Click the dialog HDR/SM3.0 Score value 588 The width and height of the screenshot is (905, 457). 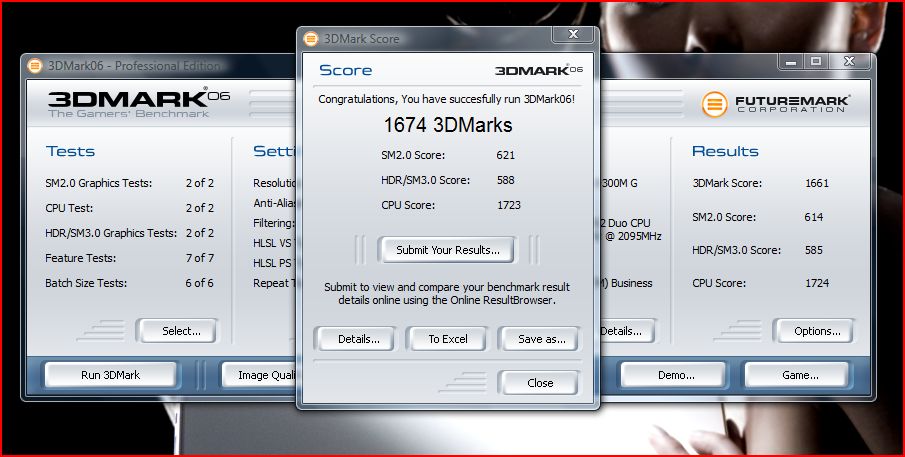(505, 180)
